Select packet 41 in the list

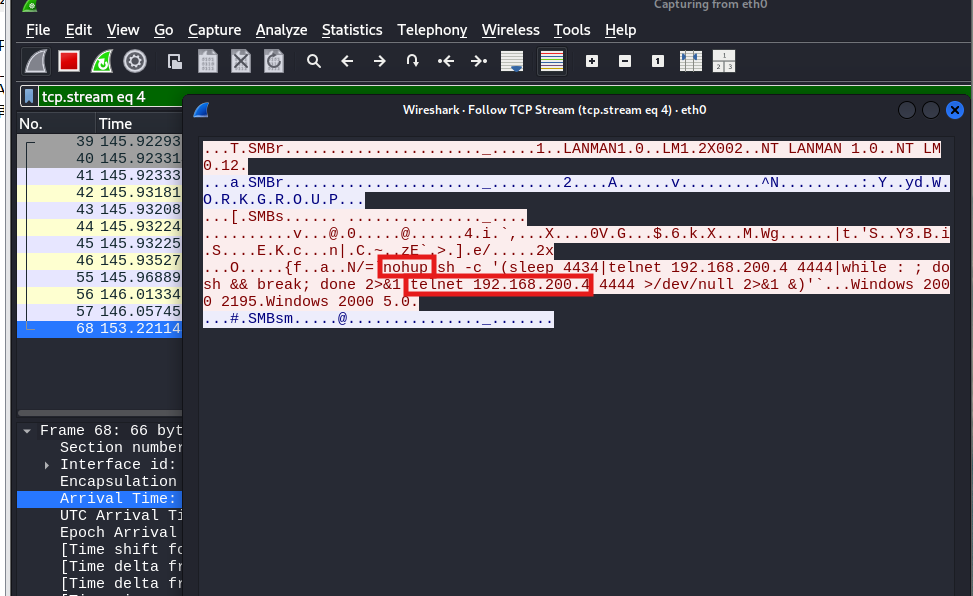[x=100, y=176]
